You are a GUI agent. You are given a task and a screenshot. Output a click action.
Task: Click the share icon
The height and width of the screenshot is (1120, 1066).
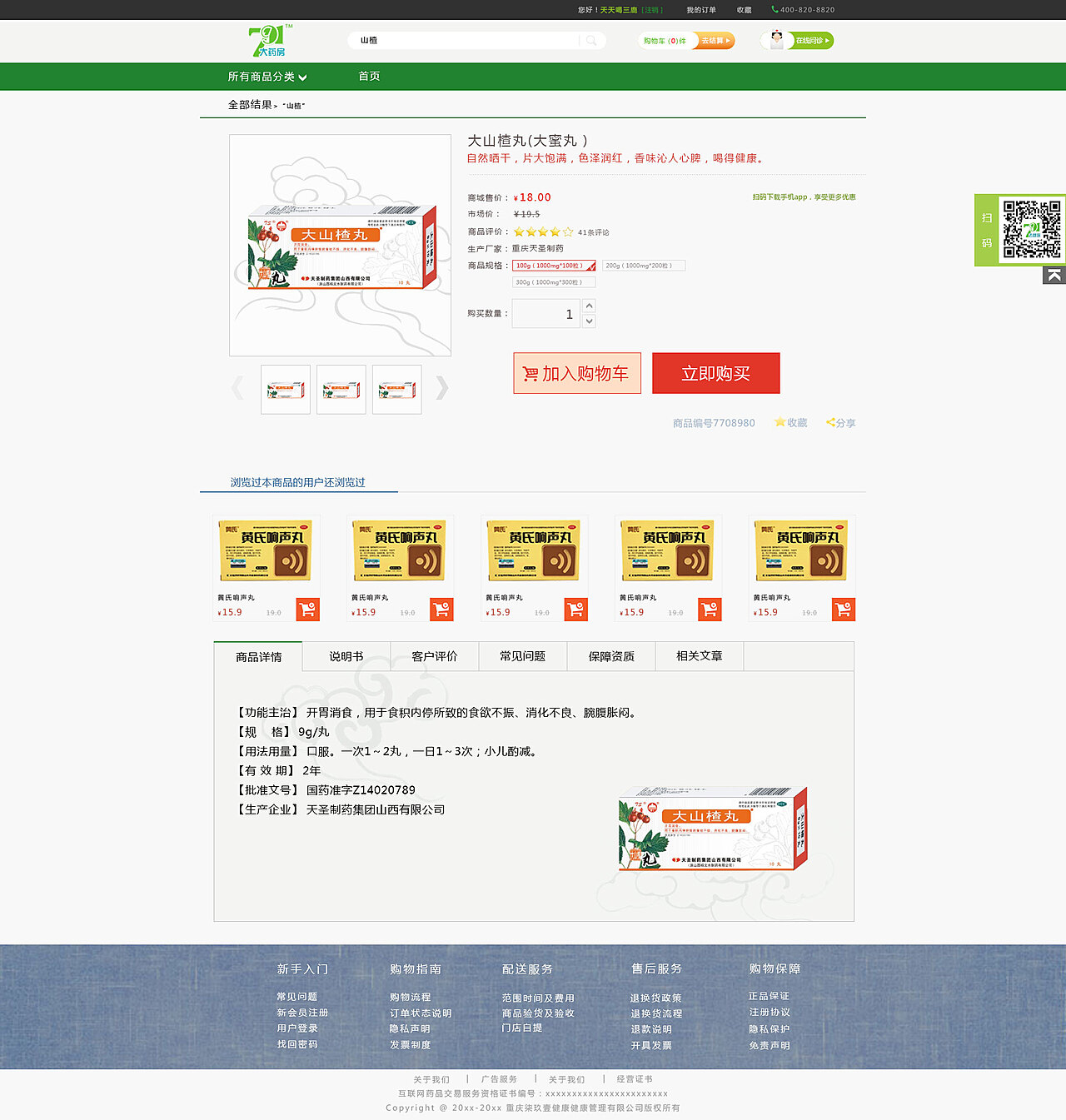pyautogui.click(x=830, y=422)
